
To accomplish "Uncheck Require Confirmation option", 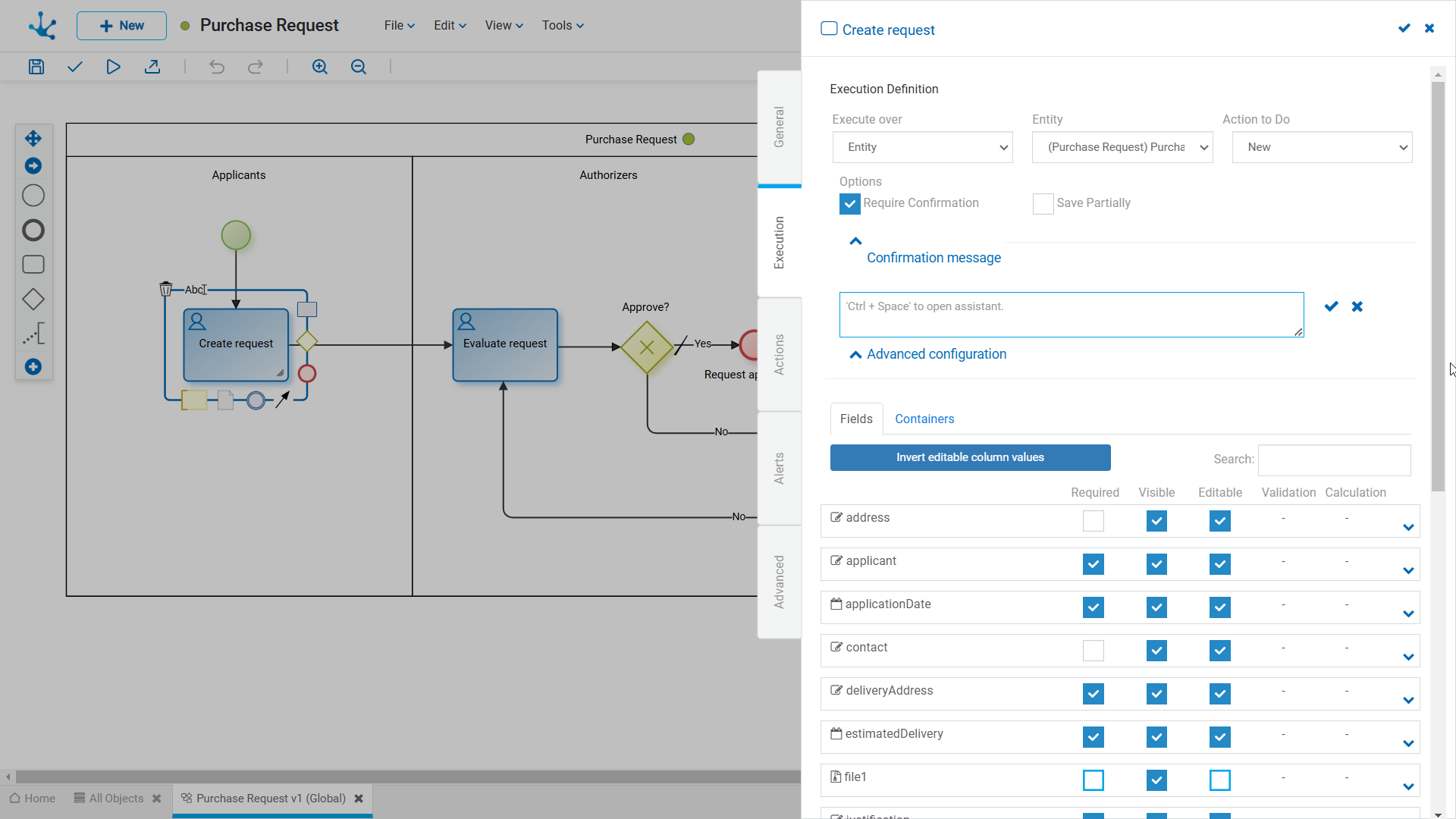I will [849, 204].
